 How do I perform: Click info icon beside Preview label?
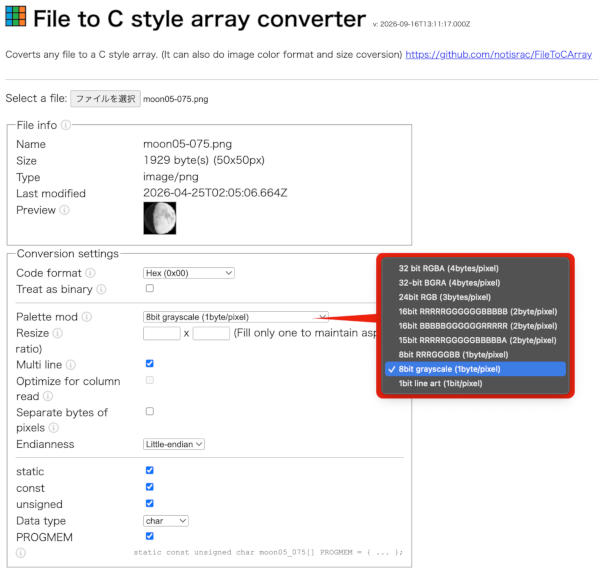coord(65,210)
